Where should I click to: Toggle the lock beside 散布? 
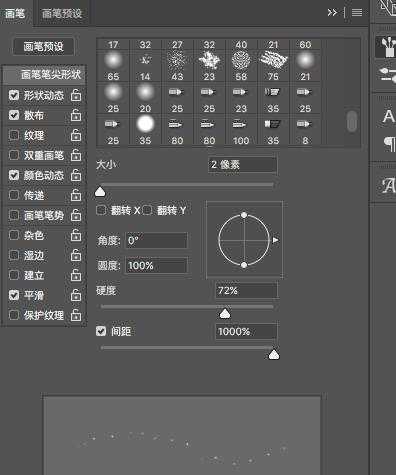point(76,115)
